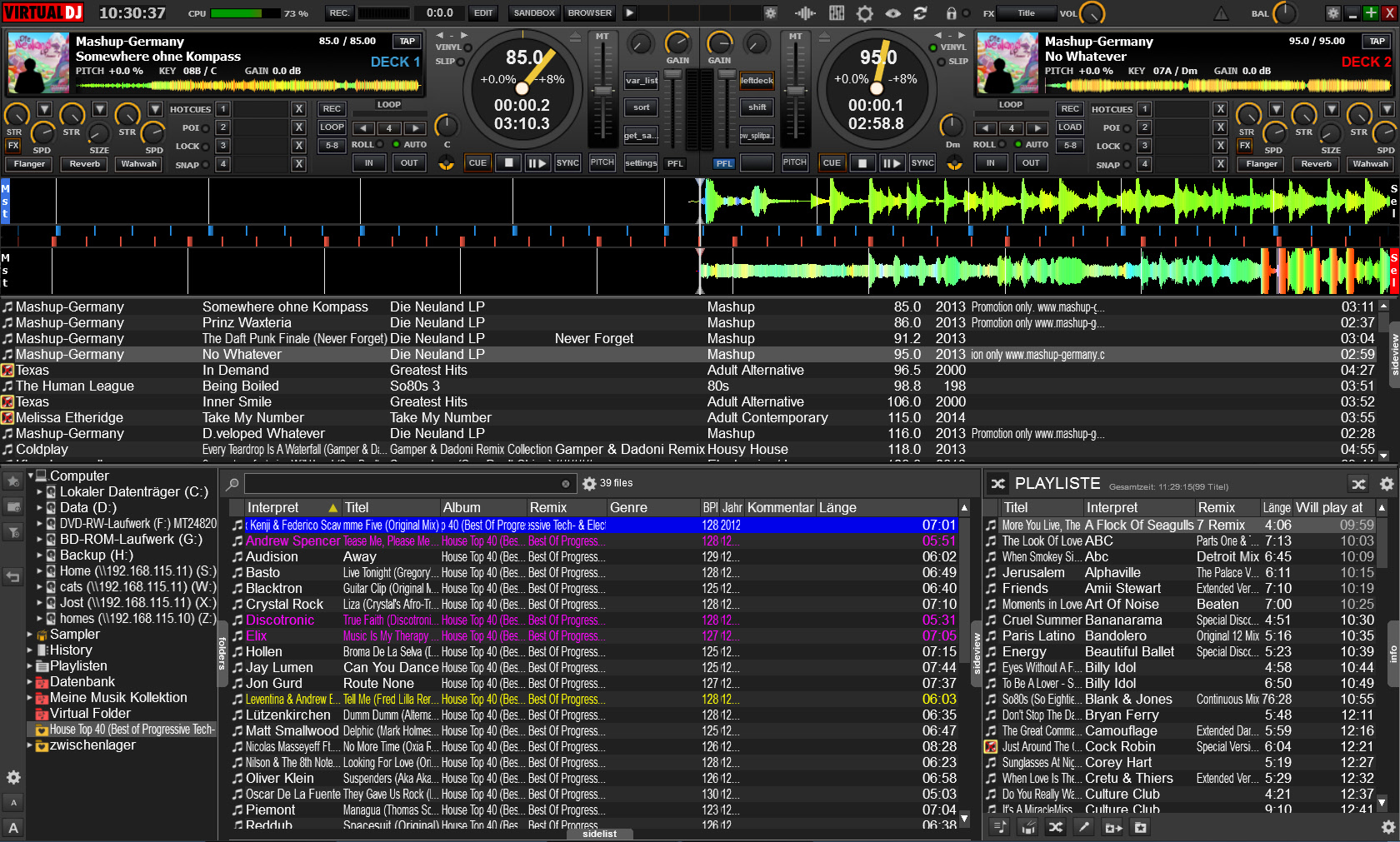Viewport: 1400px width, 842px height.
Task: Expand the Computer tree node
Action: point(31,476)
